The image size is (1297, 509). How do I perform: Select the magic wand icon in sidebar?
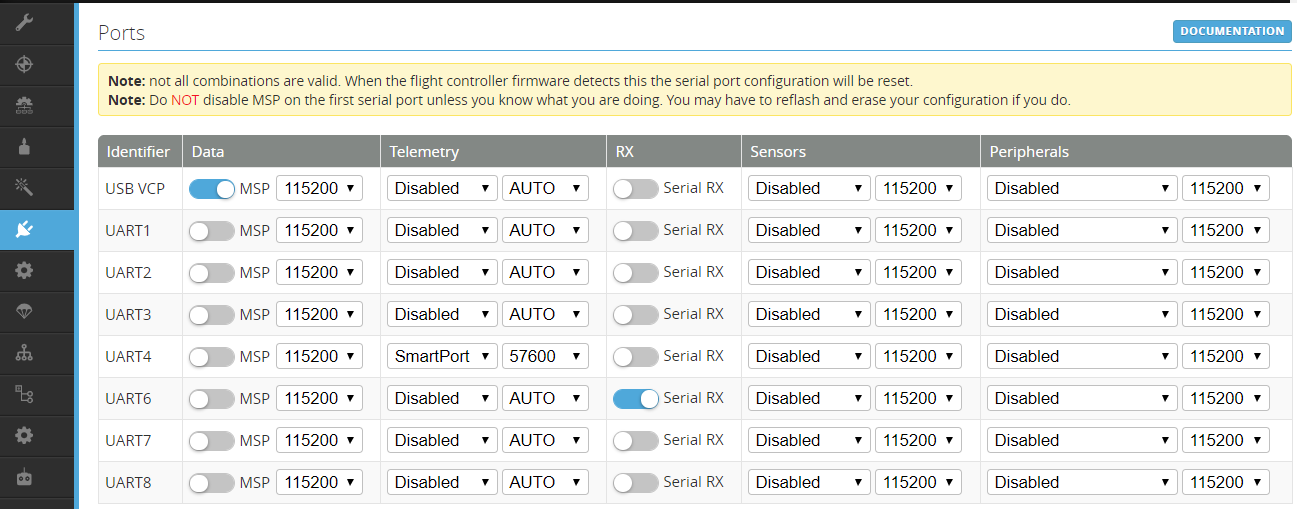coord(25,187)
